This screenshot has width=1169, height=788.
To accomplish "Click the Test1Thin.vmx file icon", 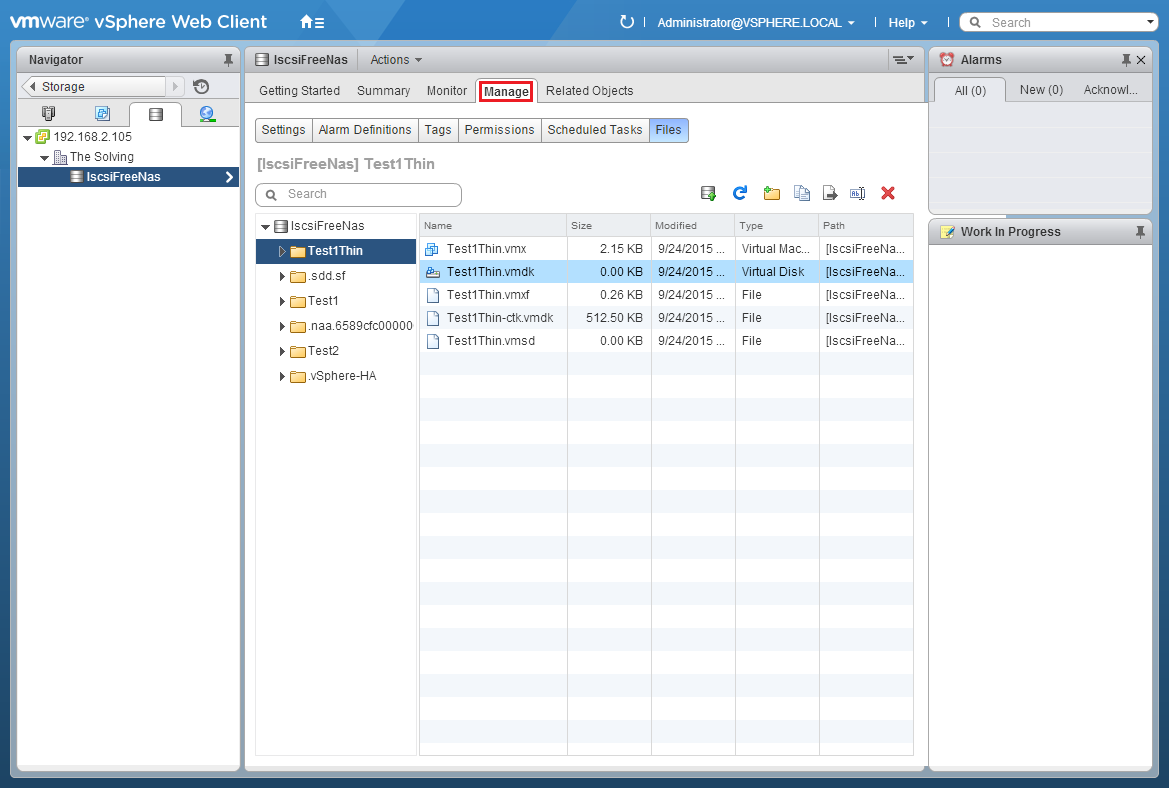I will (x=432, y=249).
